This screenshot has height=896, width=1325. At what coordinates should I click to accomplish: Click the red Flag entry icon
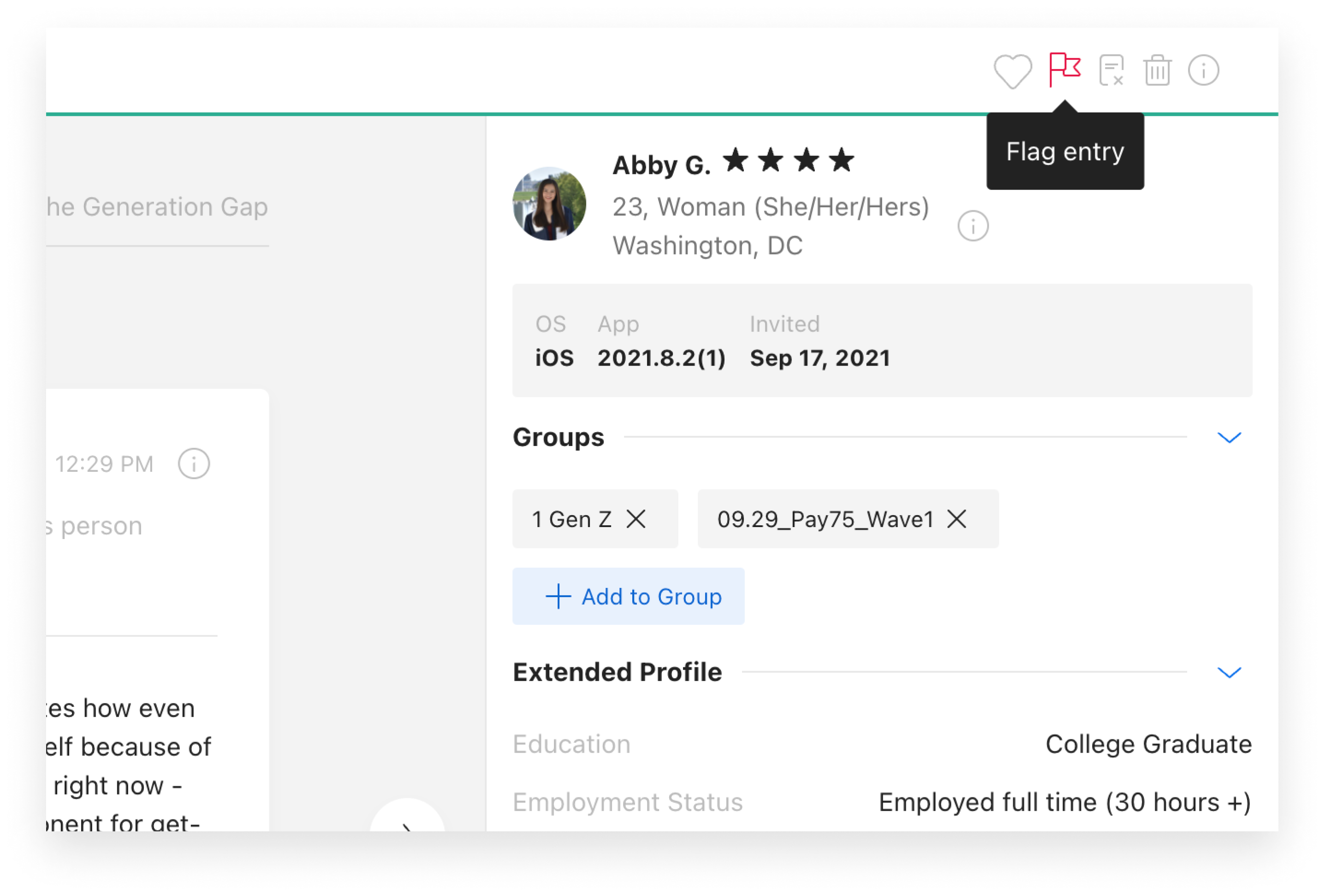[x=1064, y=70]
